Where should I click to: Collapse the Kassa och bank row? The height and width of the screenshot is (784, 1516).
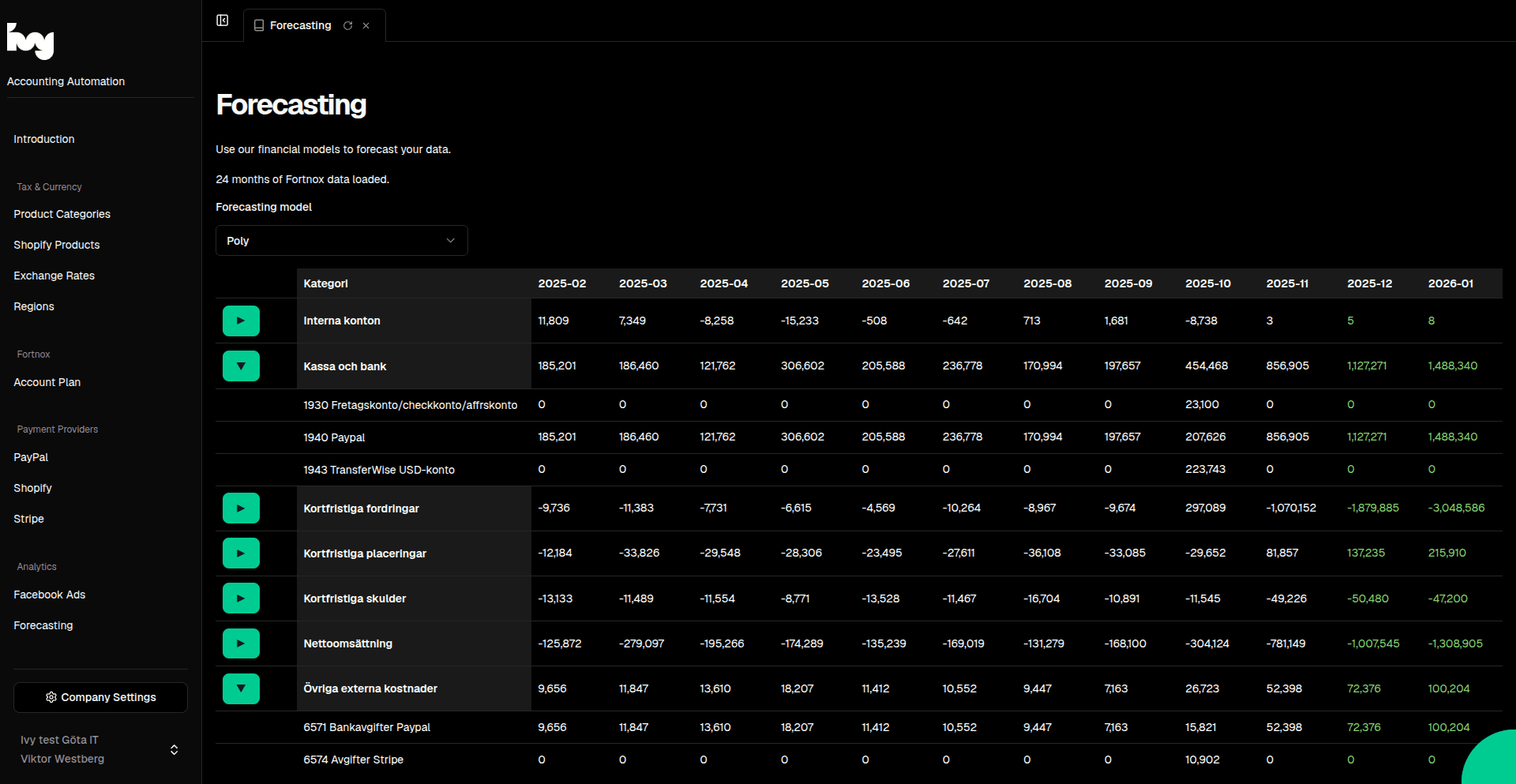(x=241, y=366)
